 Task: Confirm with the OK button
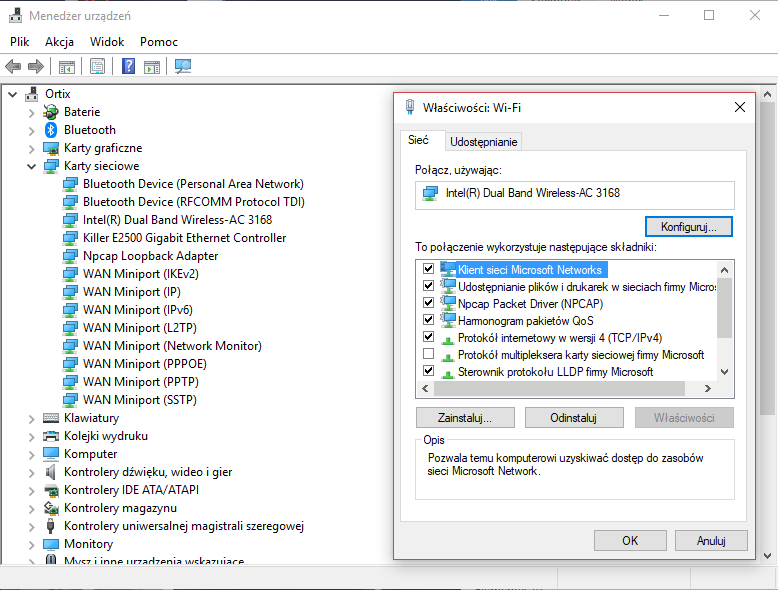[x=630, y=540]
